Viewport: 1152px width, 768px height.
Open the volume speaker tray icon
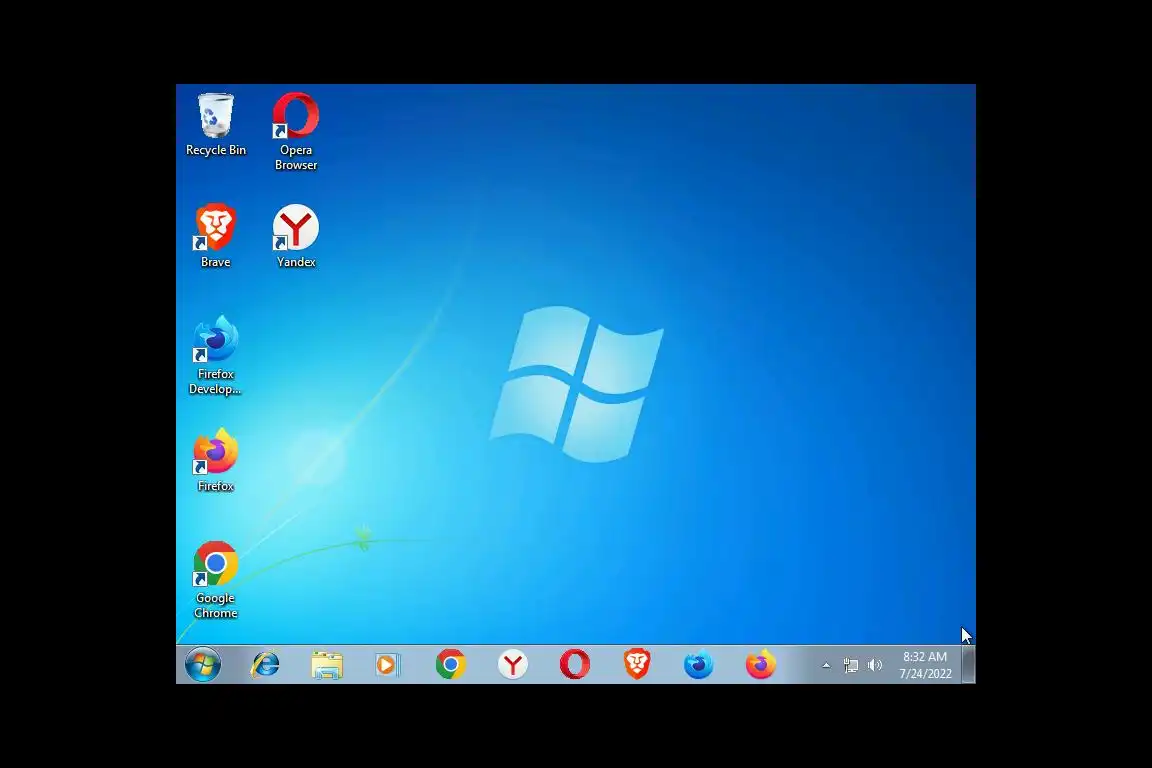pos(874,666)
